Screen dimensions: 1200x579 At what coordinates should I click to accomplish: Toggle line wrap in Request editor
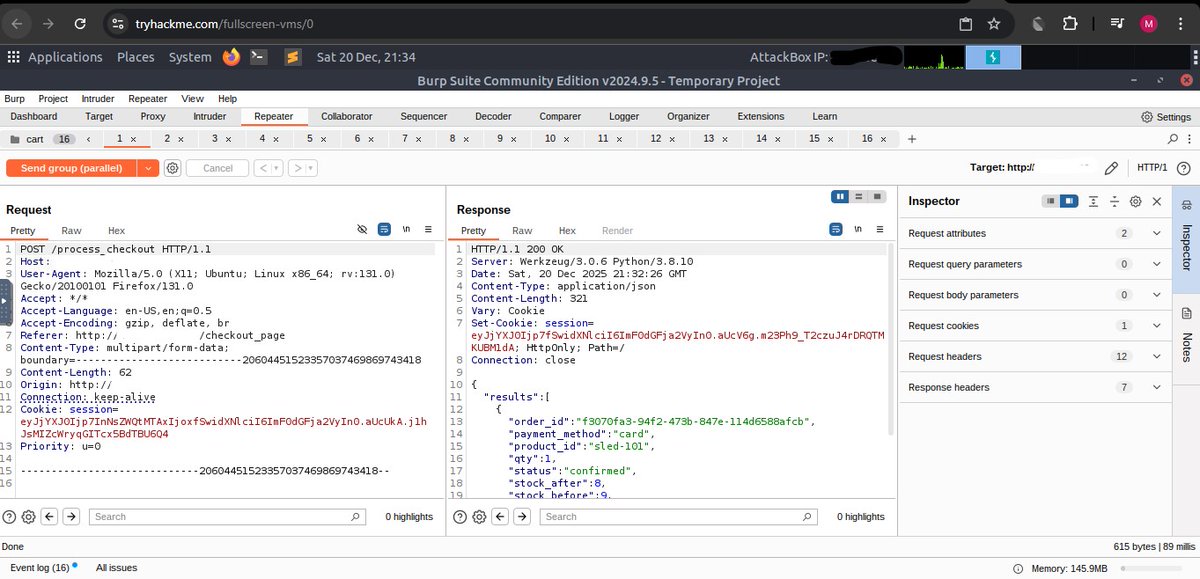click(384, 230)
